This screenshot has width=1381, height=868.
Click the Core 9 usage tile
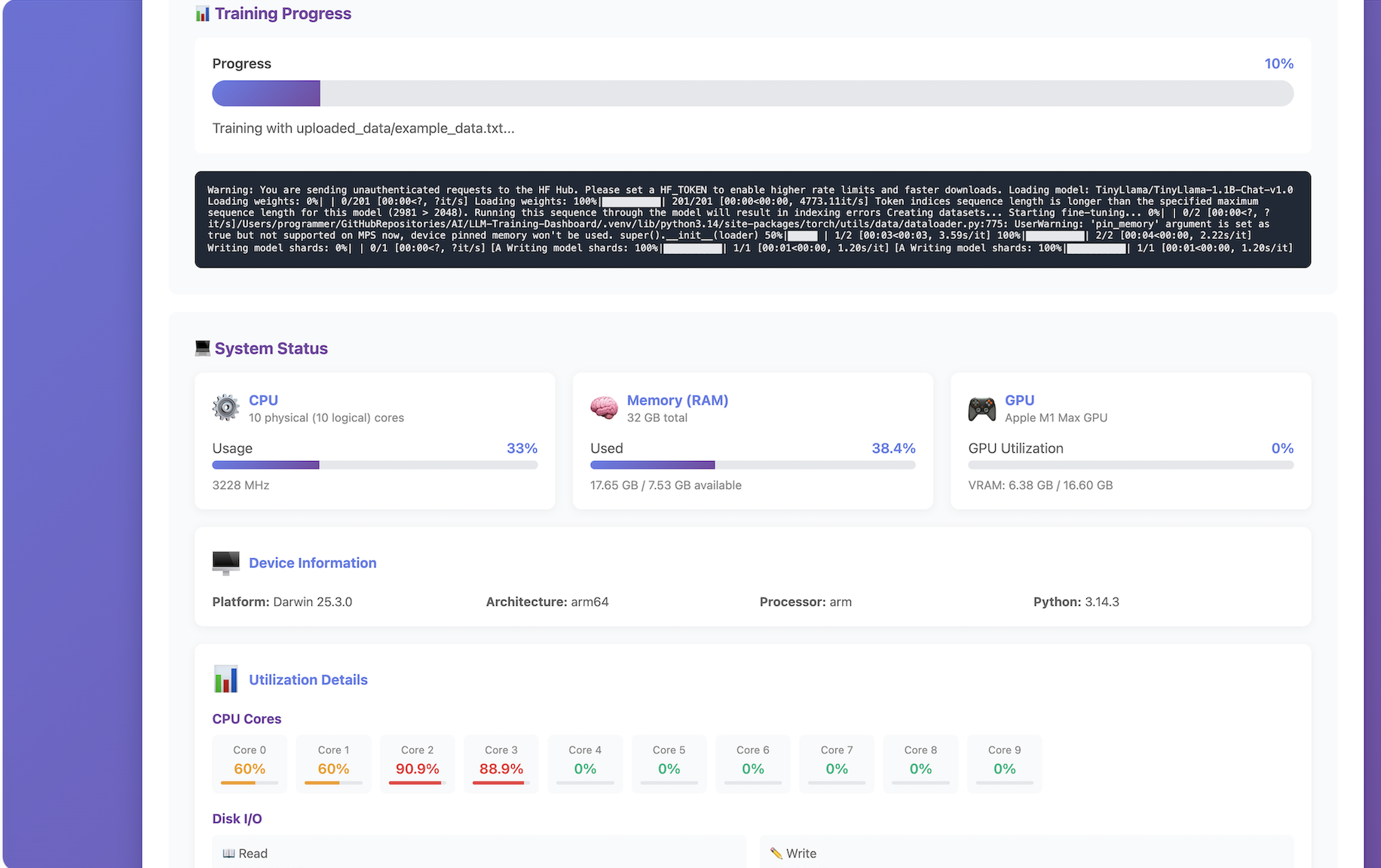tap(1004, 763)
